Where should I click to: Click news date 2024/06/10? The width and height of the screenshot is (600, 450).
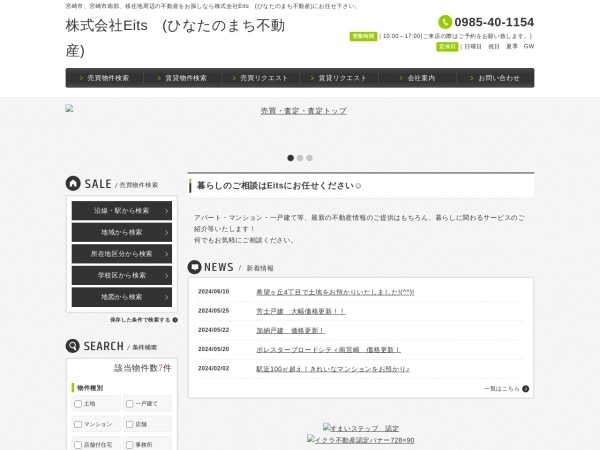[x=214, y=292]
